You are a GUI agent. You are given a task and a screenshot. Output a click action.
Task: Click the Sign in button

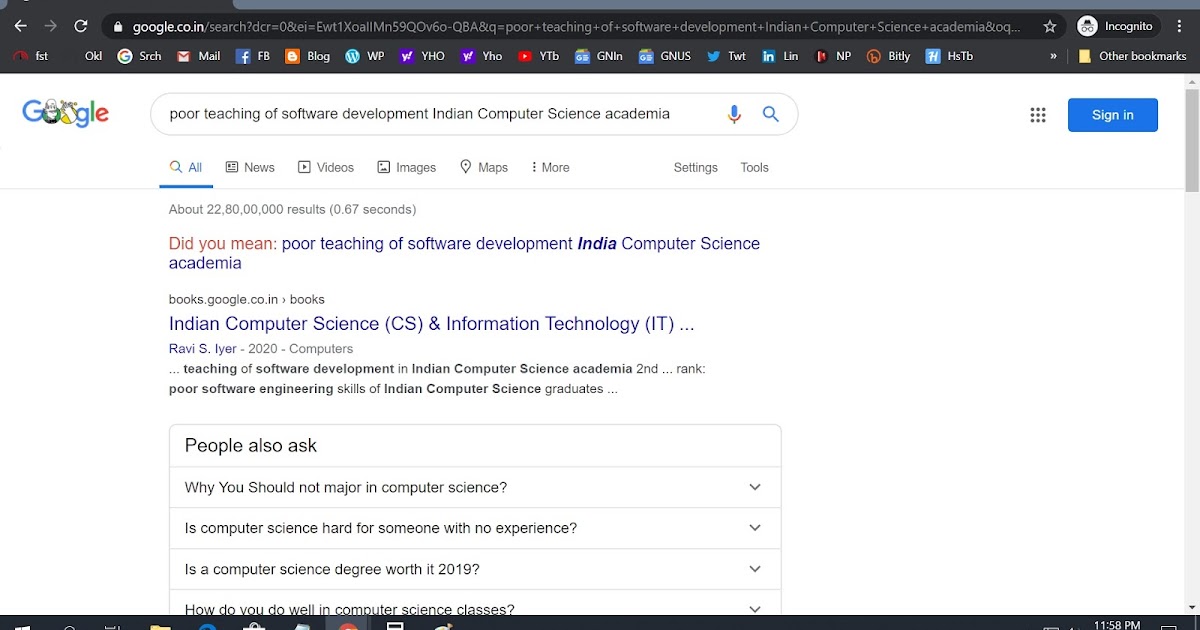[x=1112, y=114]
